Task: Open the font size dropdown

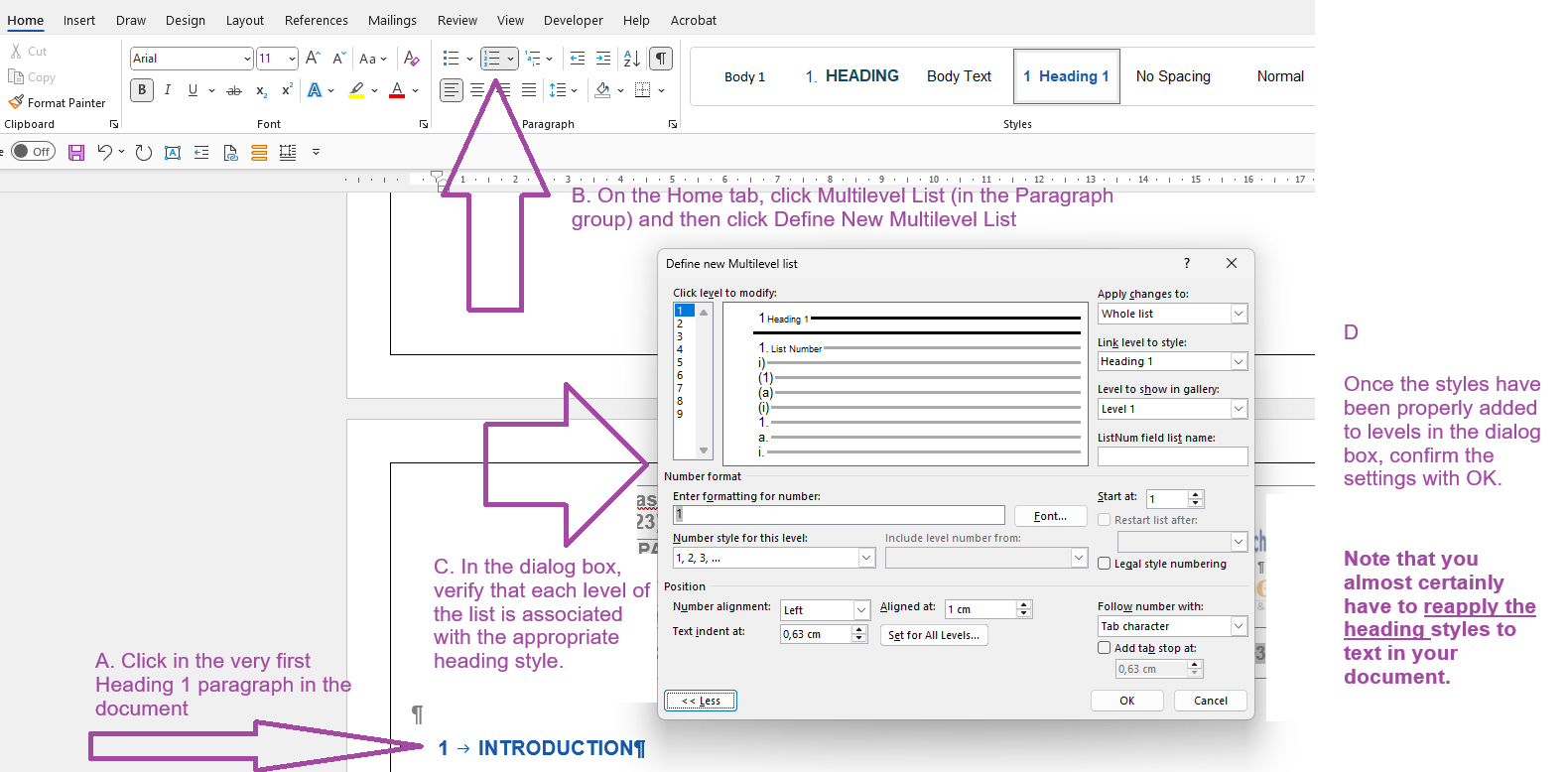Action: tap(292, 59)
